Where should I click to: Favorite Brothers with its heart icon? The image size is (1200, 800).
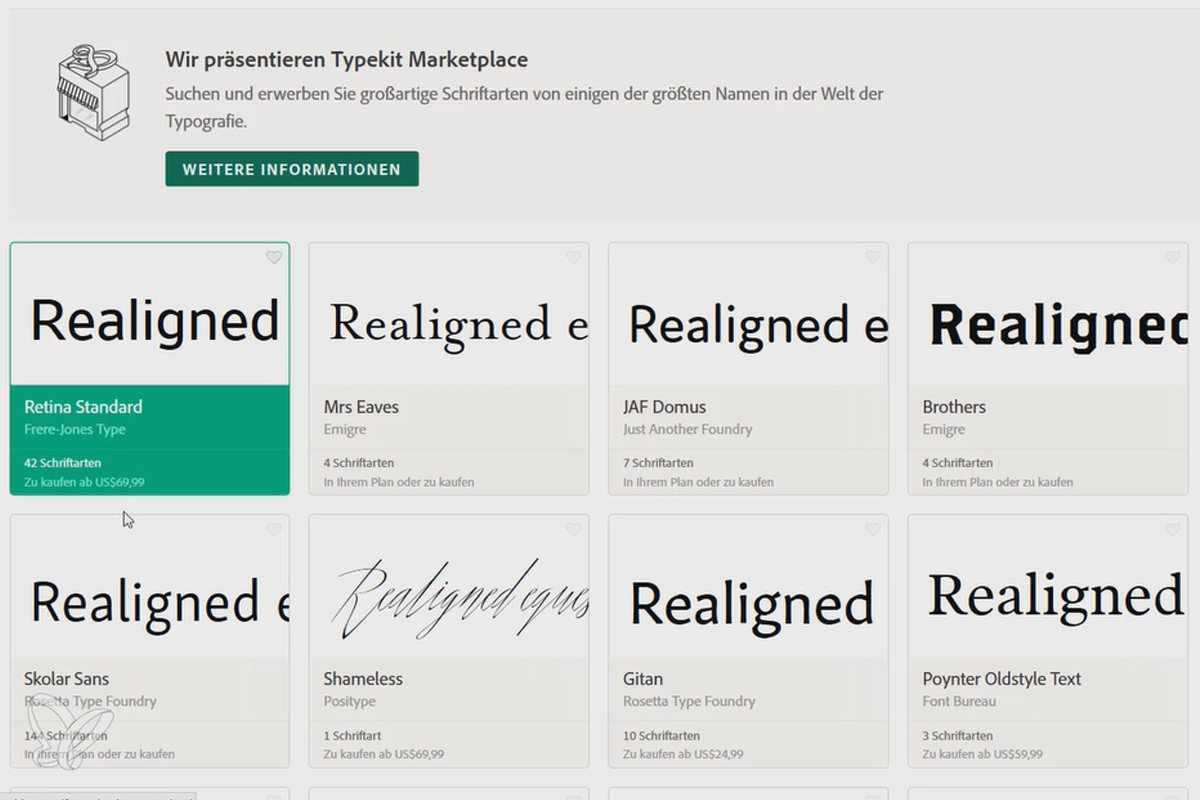click(x=1173, y=258)
